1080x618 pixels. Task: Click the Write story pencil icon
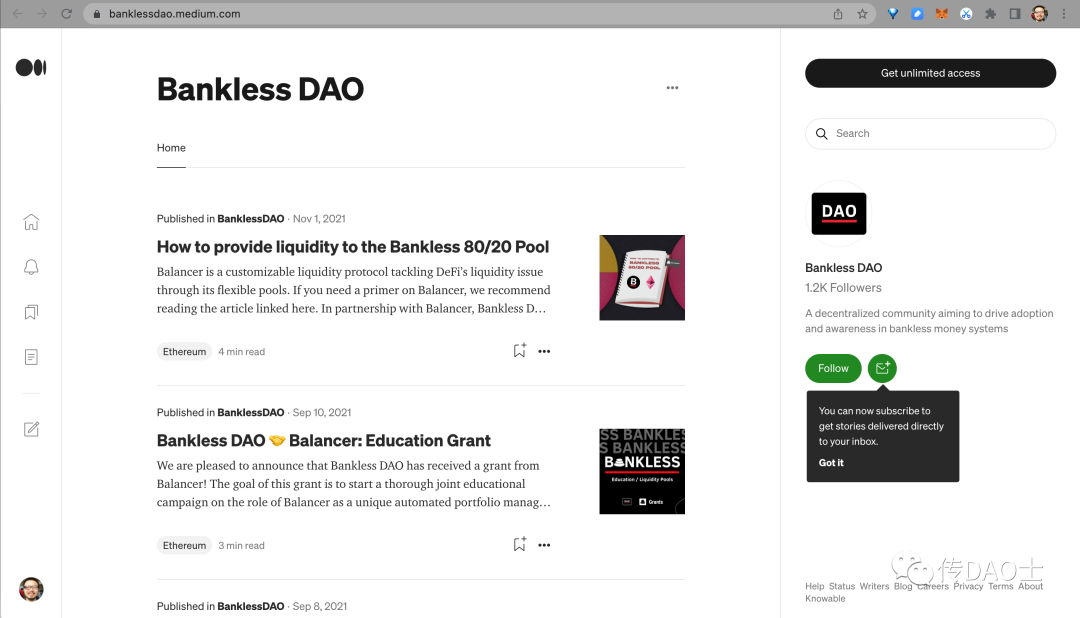pyautogui.click(x=31, y=429)
